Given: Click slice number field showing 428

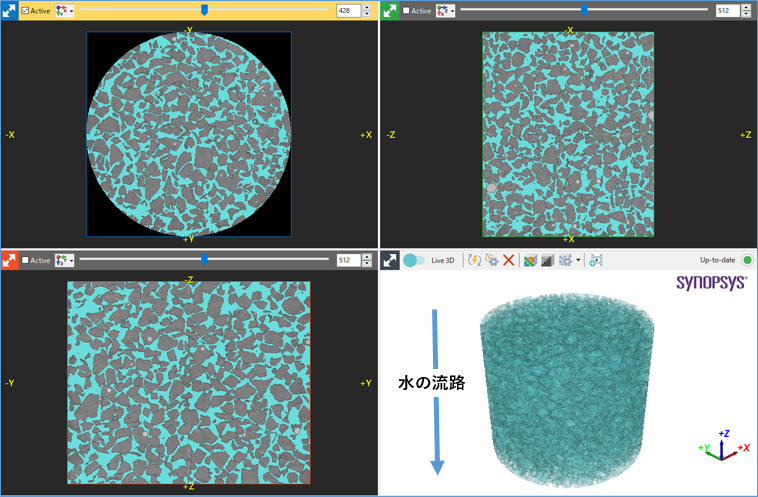Looking at the screenshot, I should pyautogui.click(x=348, y=11).
